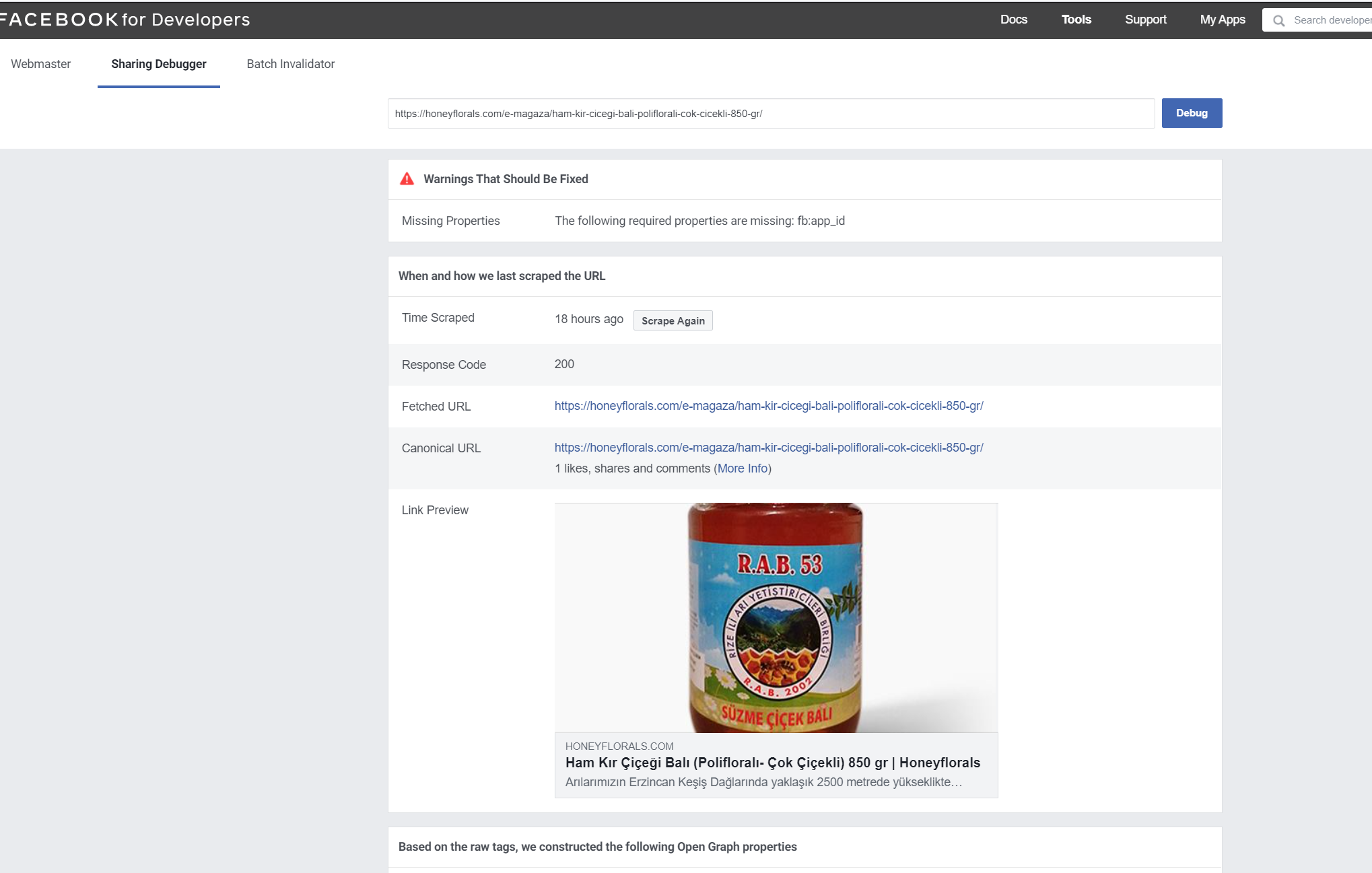Screen dimensions: 1372x873
Task: Click the search magnifier icon
Action: pyautogui.click(x=1278, y=20)
